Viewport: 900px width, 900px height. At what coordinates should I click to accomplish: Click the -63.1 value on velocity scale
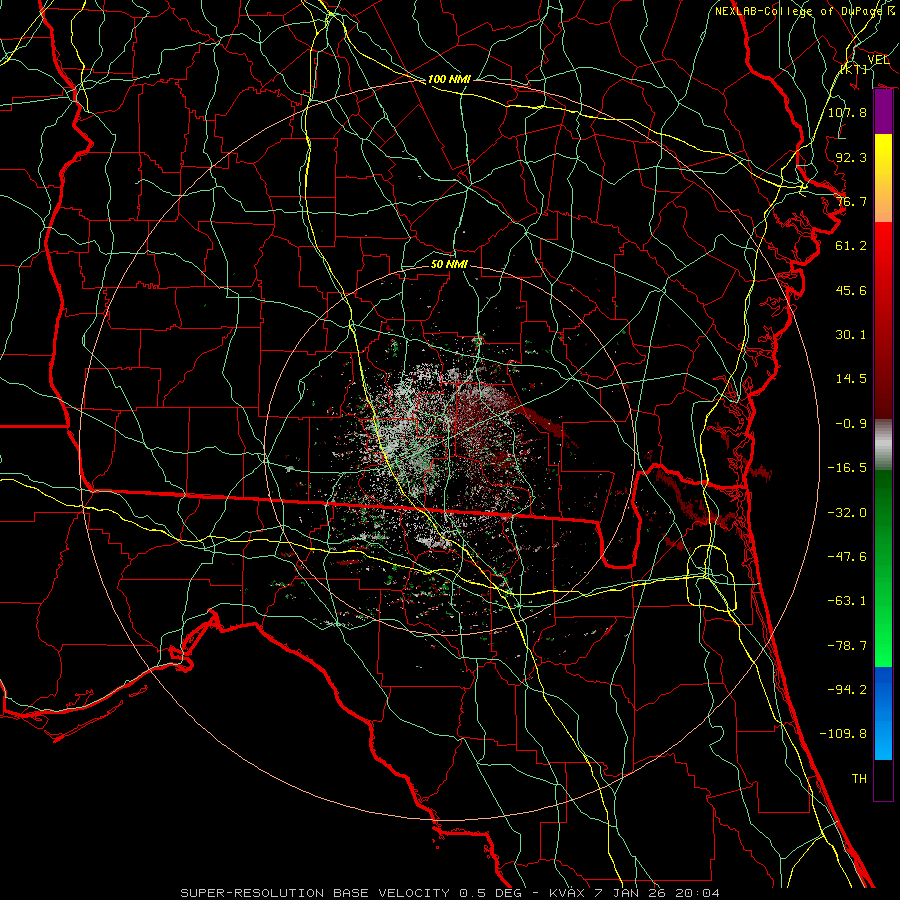(847, 601)
